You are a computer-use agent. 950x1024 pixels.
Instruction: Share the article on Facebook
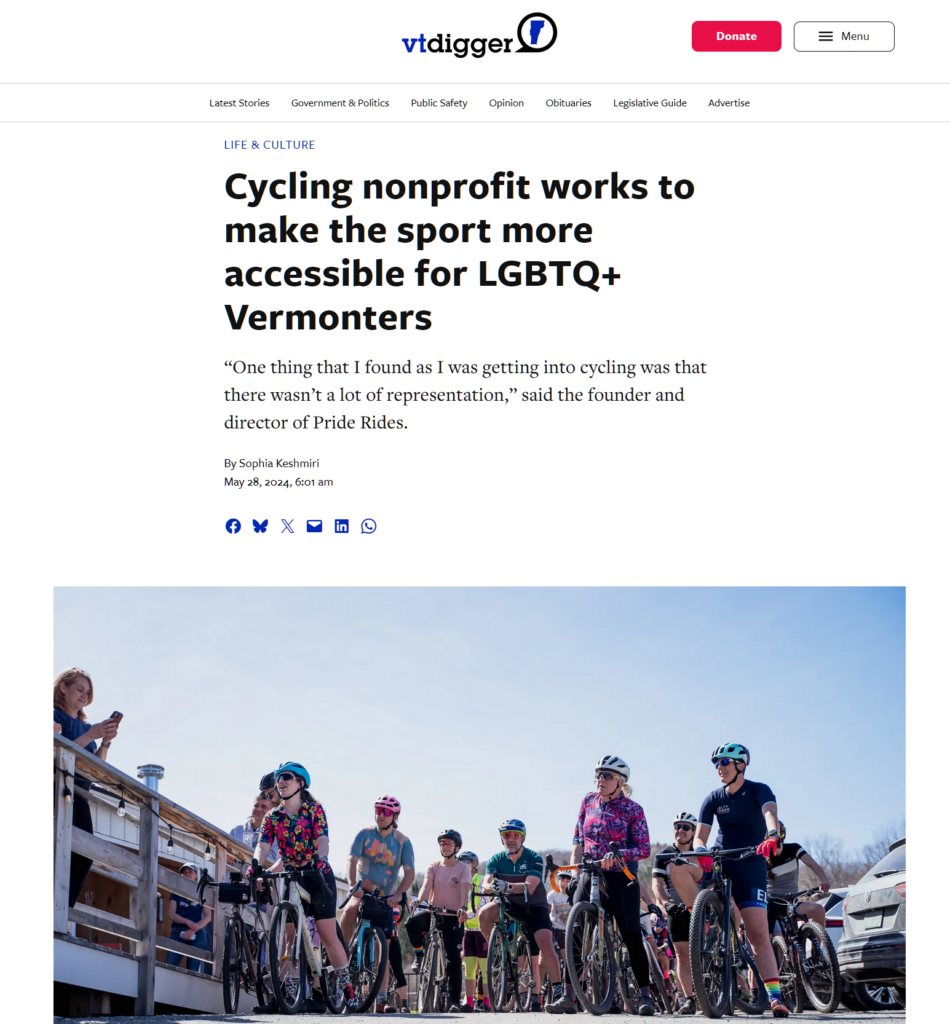tap(233, 526)
